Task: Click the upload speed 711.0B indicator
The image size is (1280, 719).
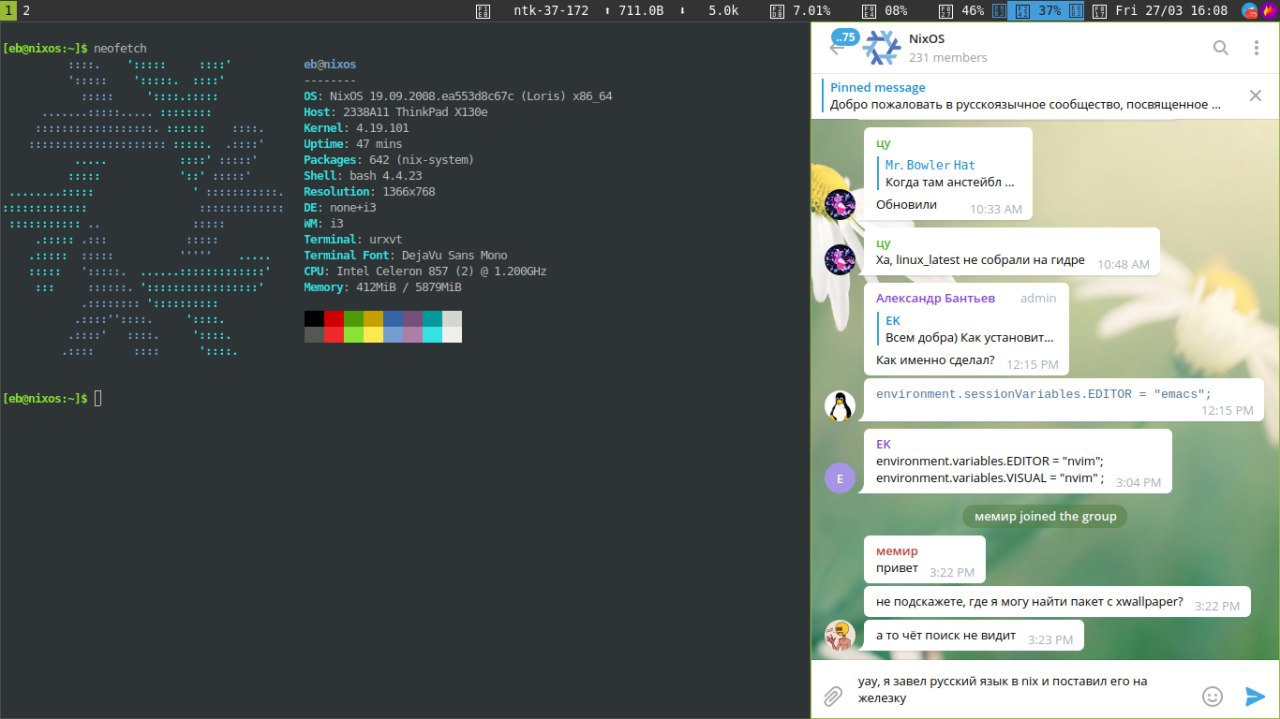Action: (x=634, y=11)
